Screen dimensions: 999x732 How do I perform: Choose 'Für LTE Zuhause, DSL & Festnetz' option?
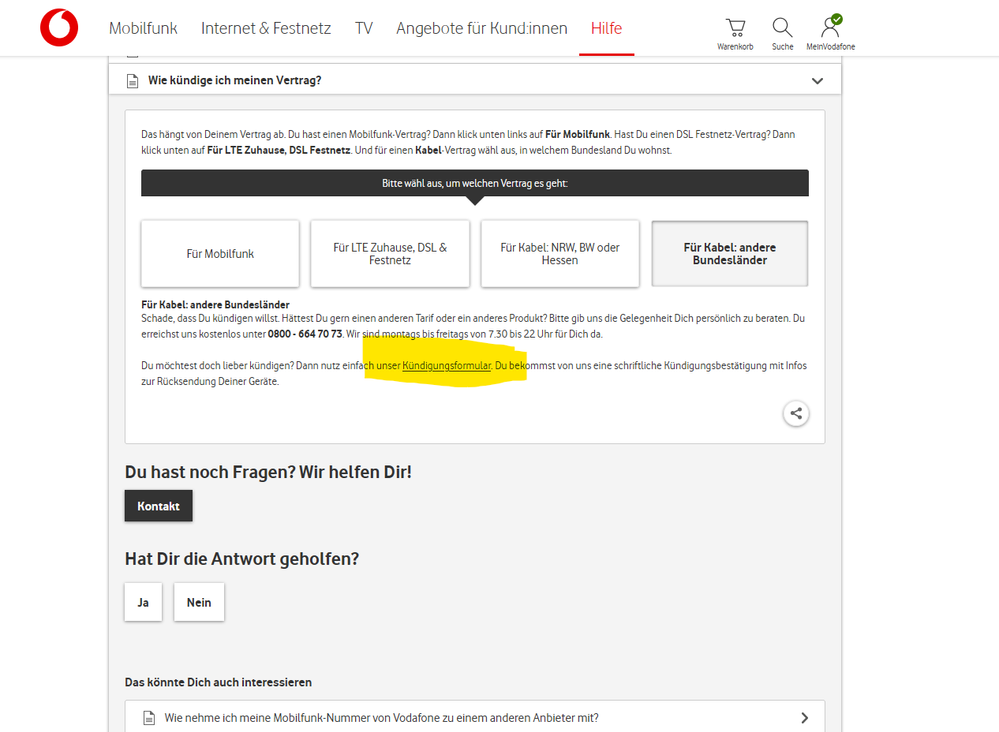click(390, 254)
